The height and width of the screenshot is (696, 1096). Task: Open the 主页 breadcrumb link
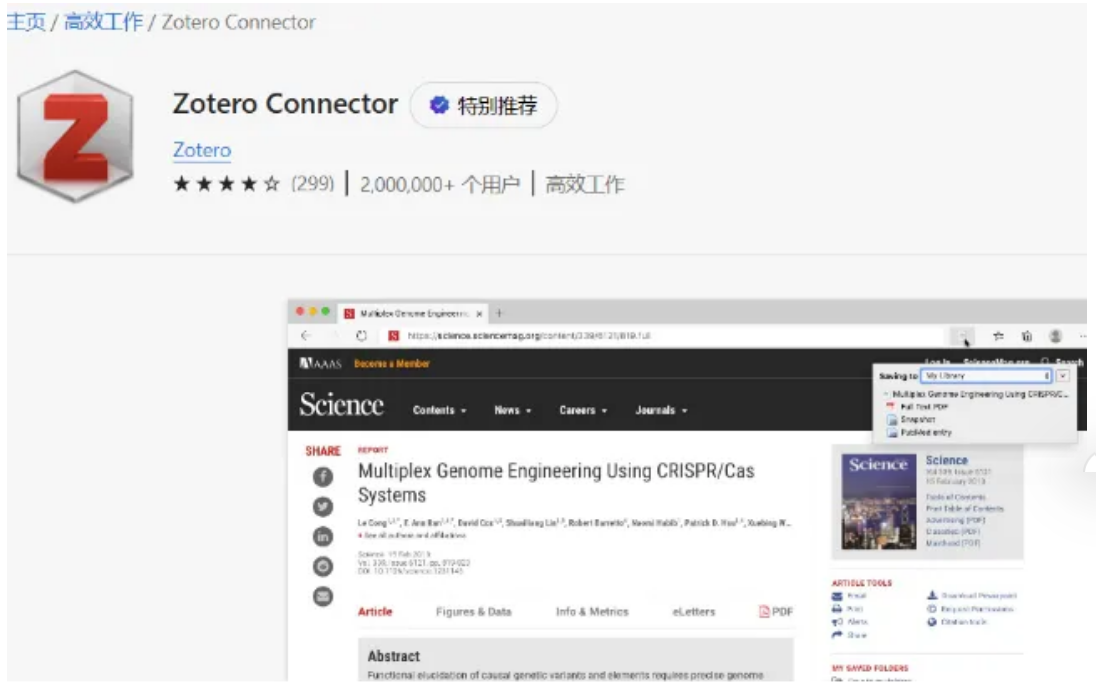coord(26,22)
